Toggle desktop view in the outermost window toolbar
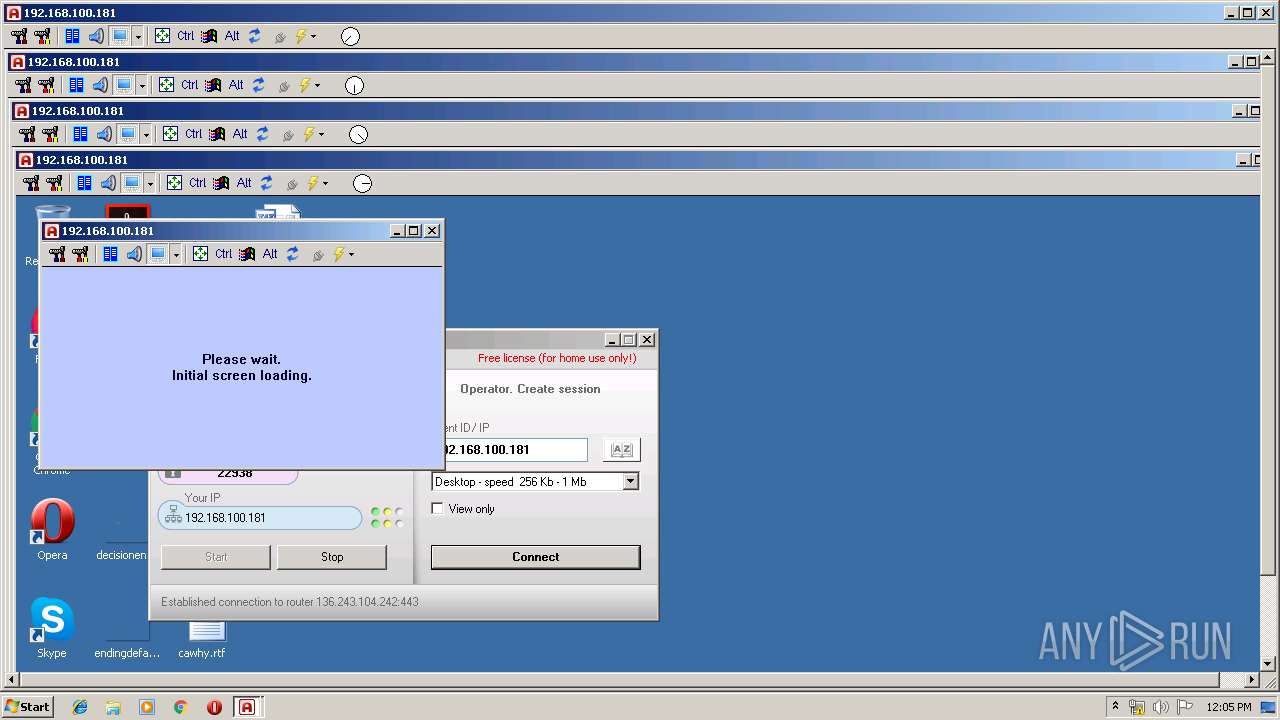 [120, 36]
